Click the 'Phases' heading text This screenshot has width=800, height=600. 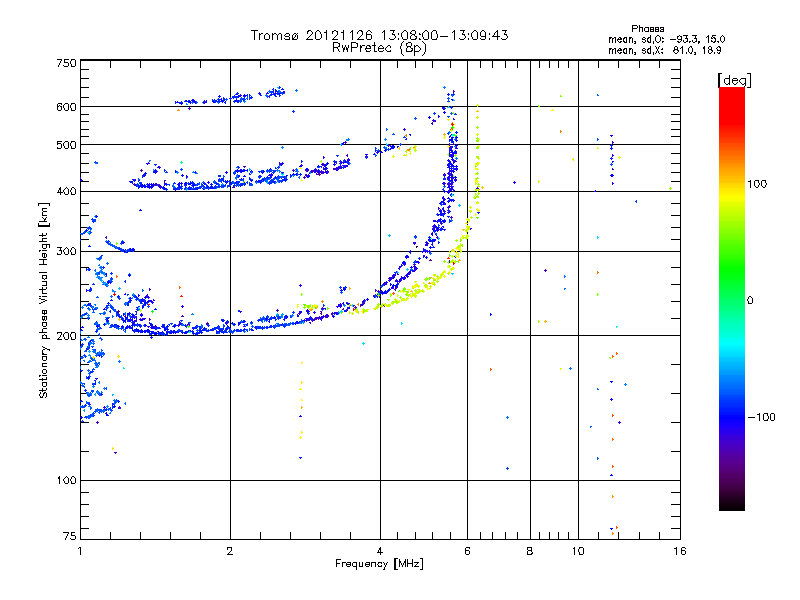point(647,29)
